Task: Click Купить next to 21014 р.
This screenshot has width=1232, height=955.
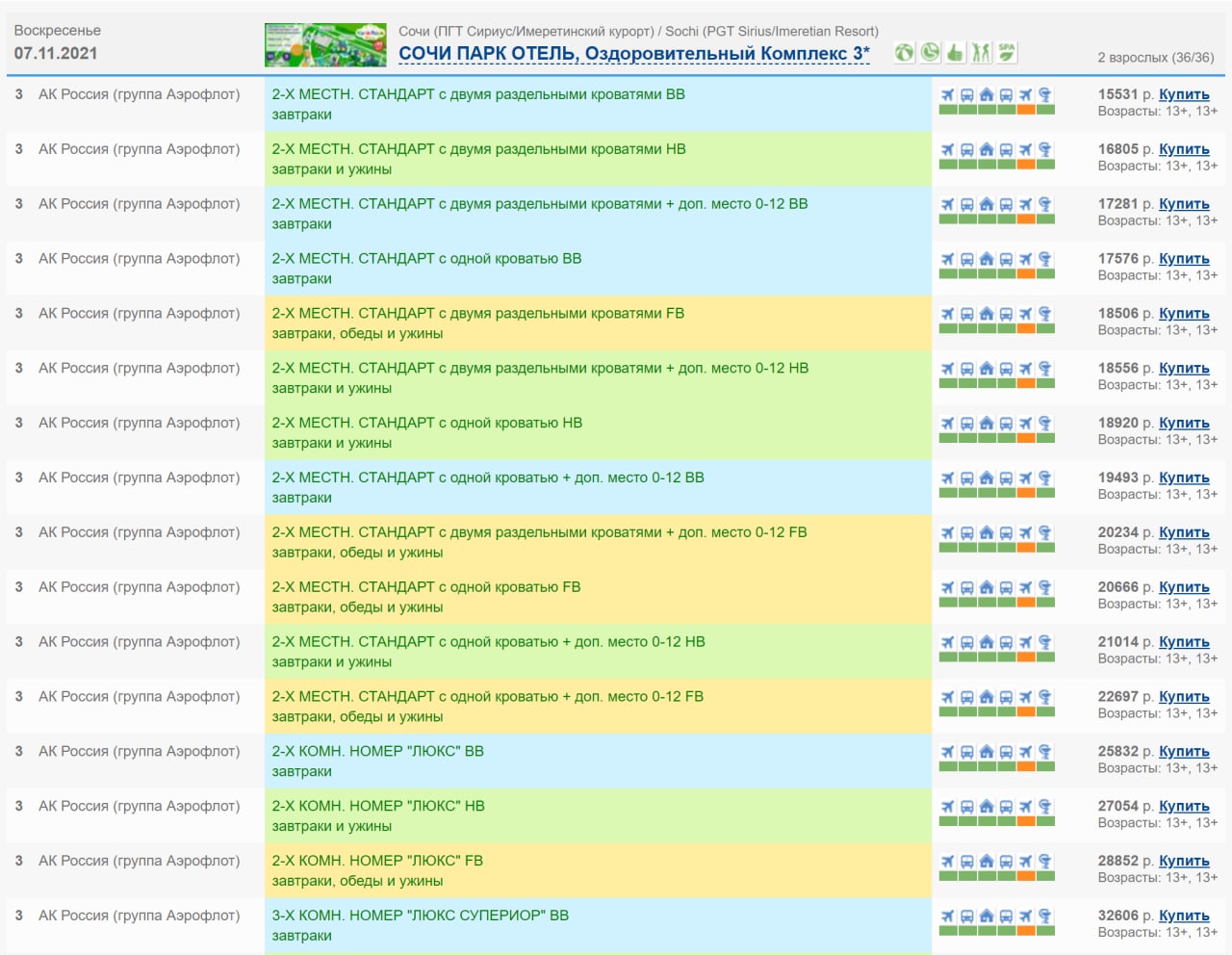Action: 1184,643
